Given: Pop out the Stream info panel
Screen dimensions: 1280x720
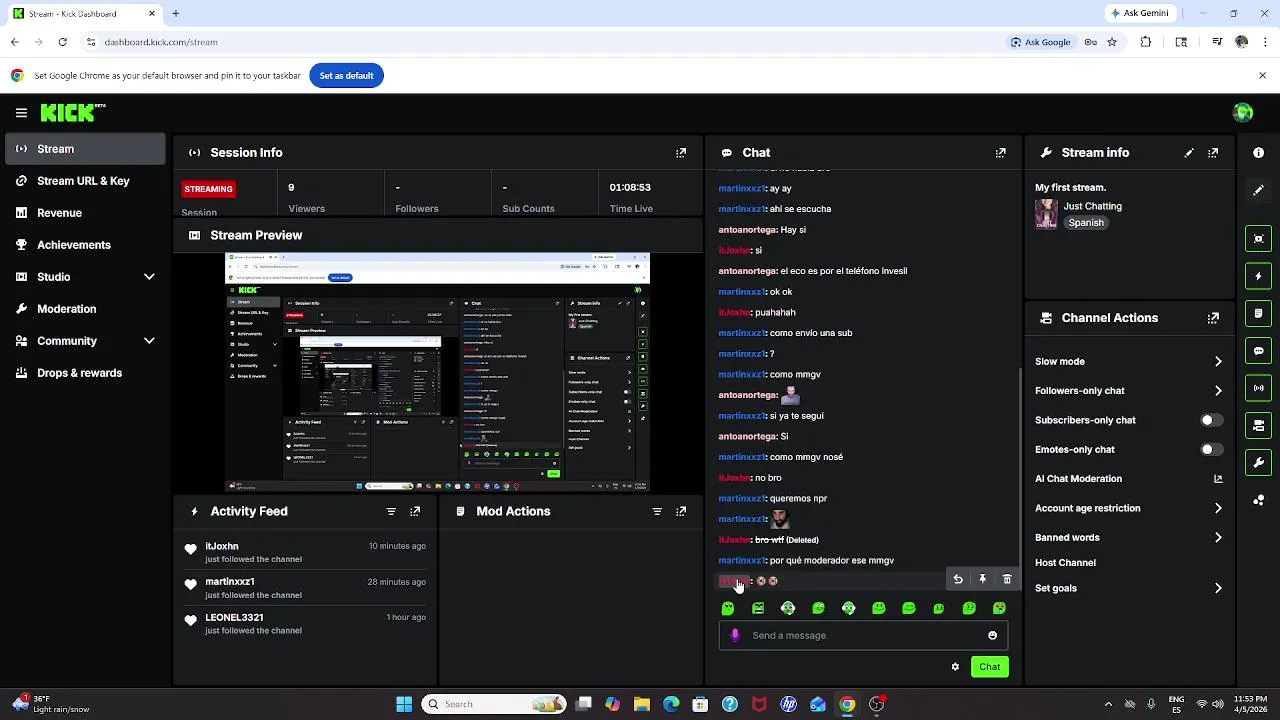Looking at the screenshot, I should [1213, 153].
